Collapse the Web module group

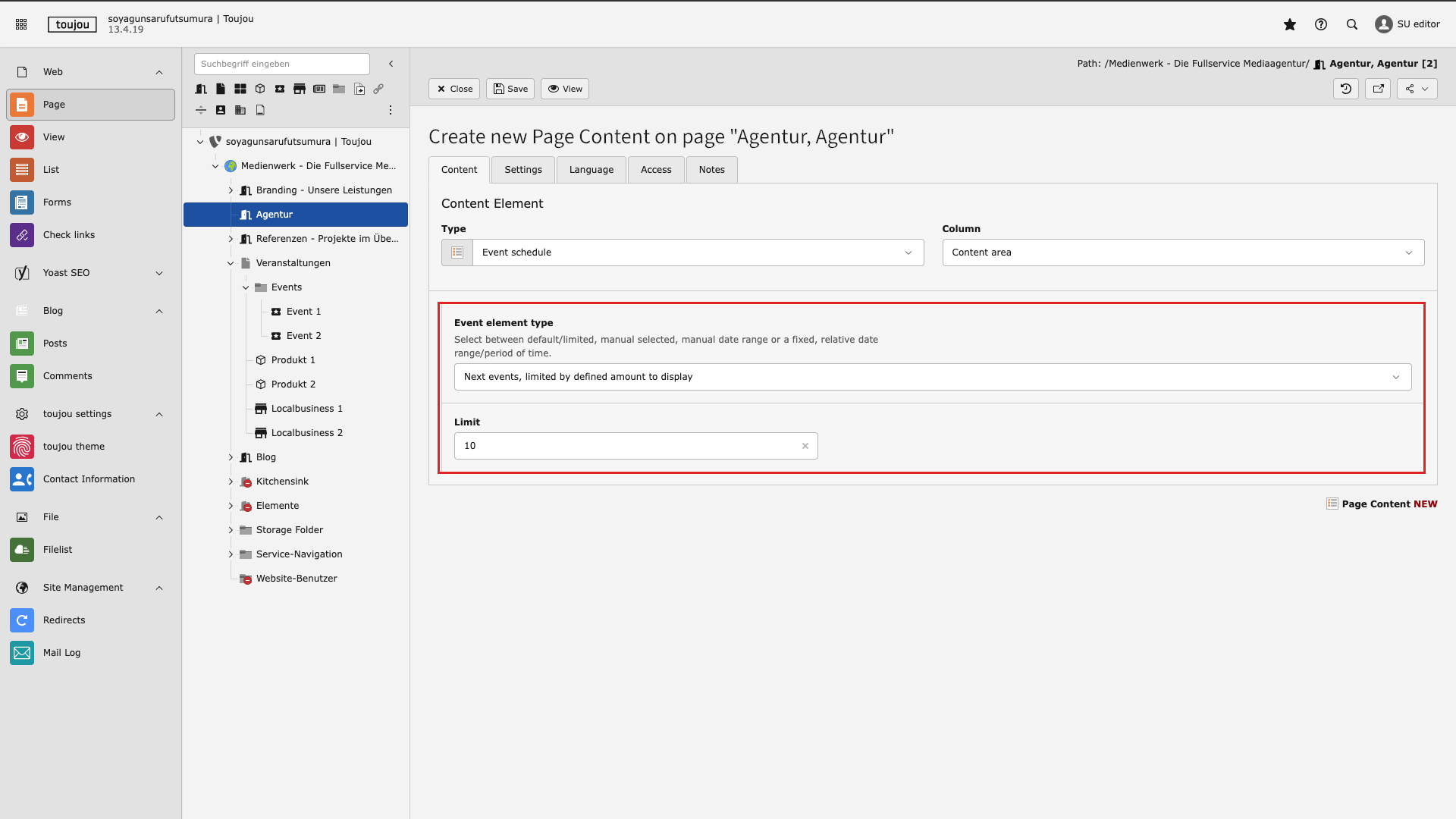click(x=159, y=72)
